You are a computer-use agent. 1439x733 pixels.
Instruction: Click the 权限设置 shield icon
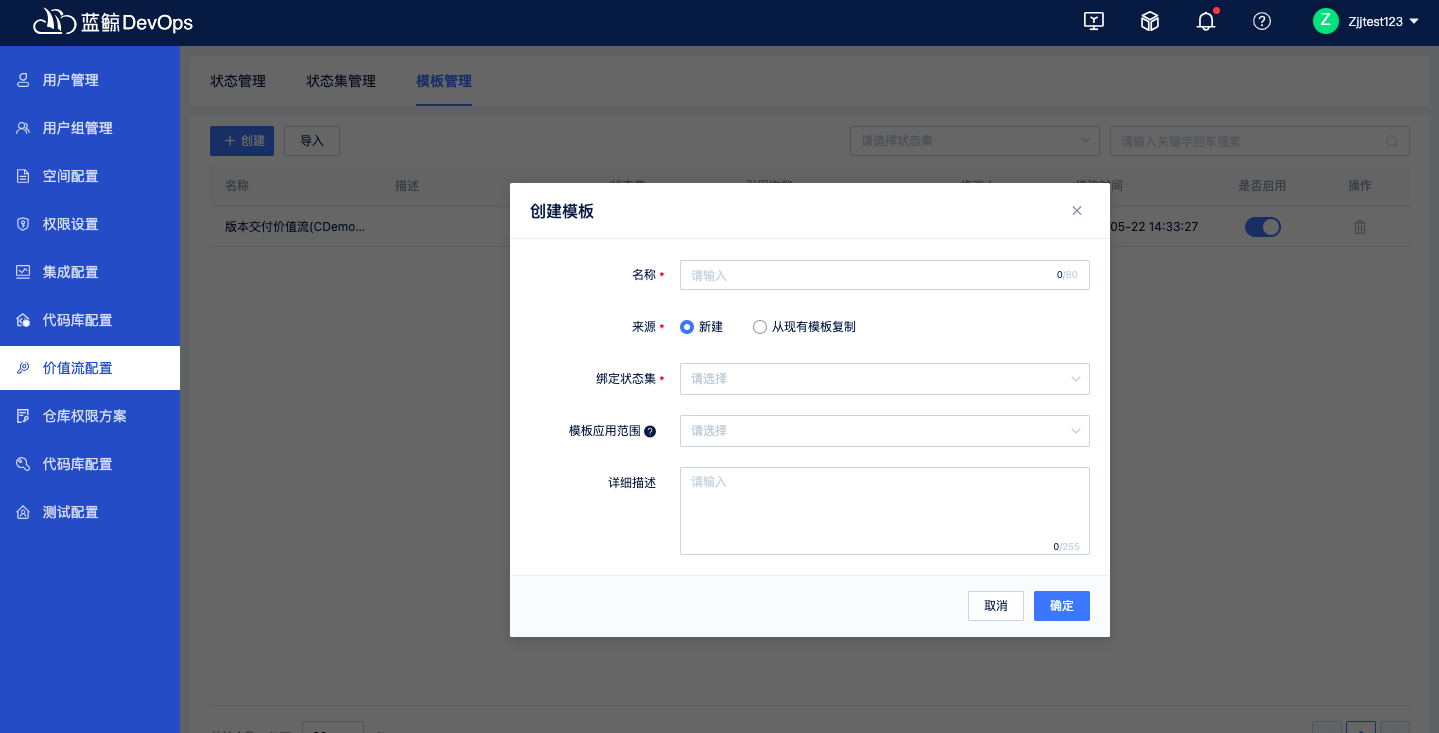pos(23,224)
